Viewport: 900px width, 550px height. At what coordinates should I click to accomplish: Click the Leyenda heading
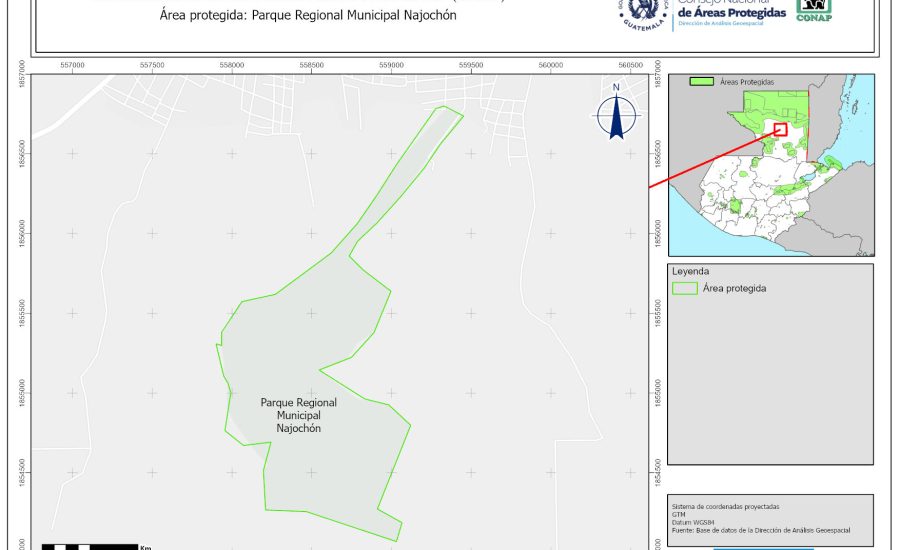pos(690,271)
